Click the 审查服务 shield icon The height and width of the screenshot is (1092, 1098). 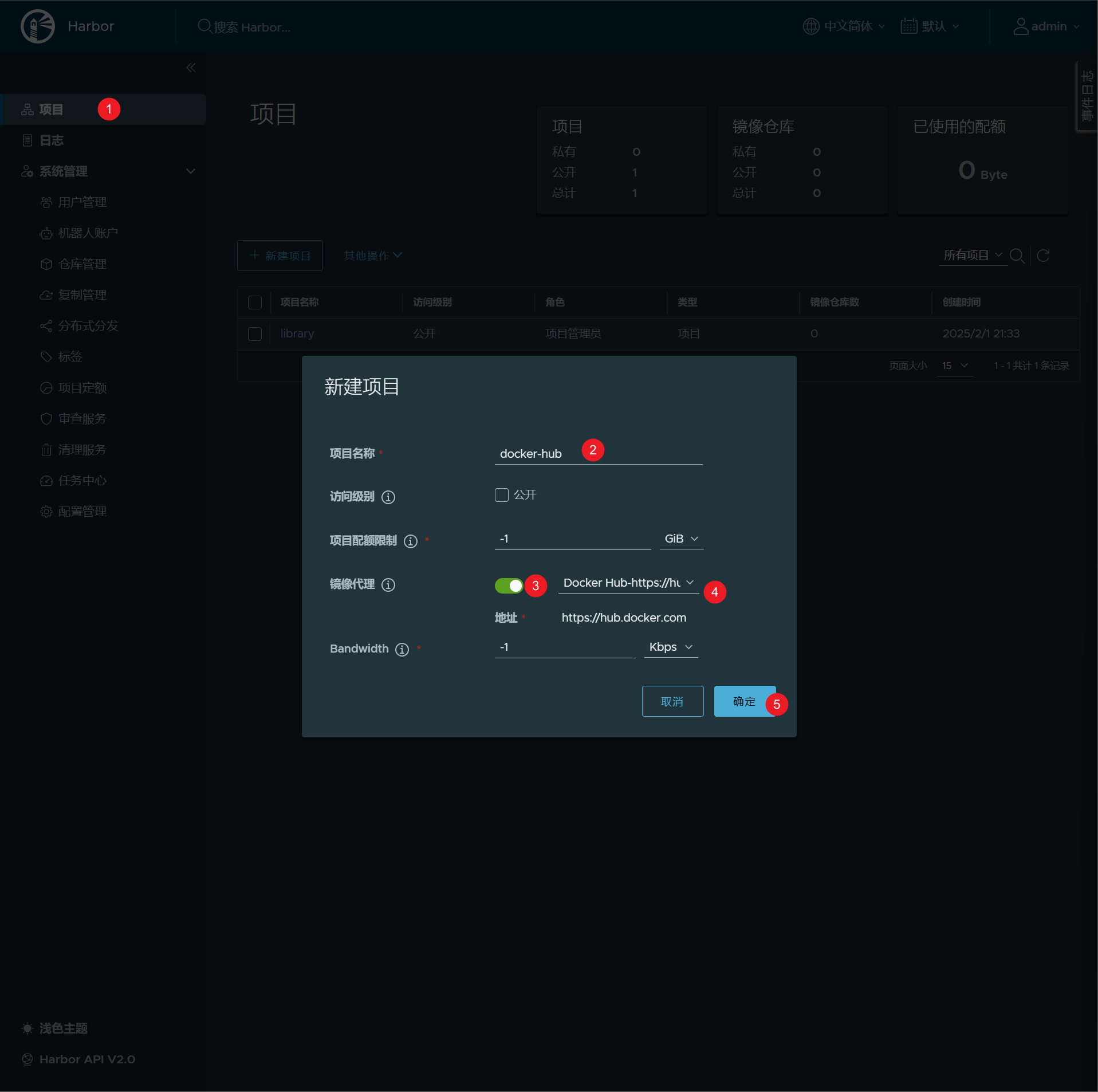tap(46, 419)
